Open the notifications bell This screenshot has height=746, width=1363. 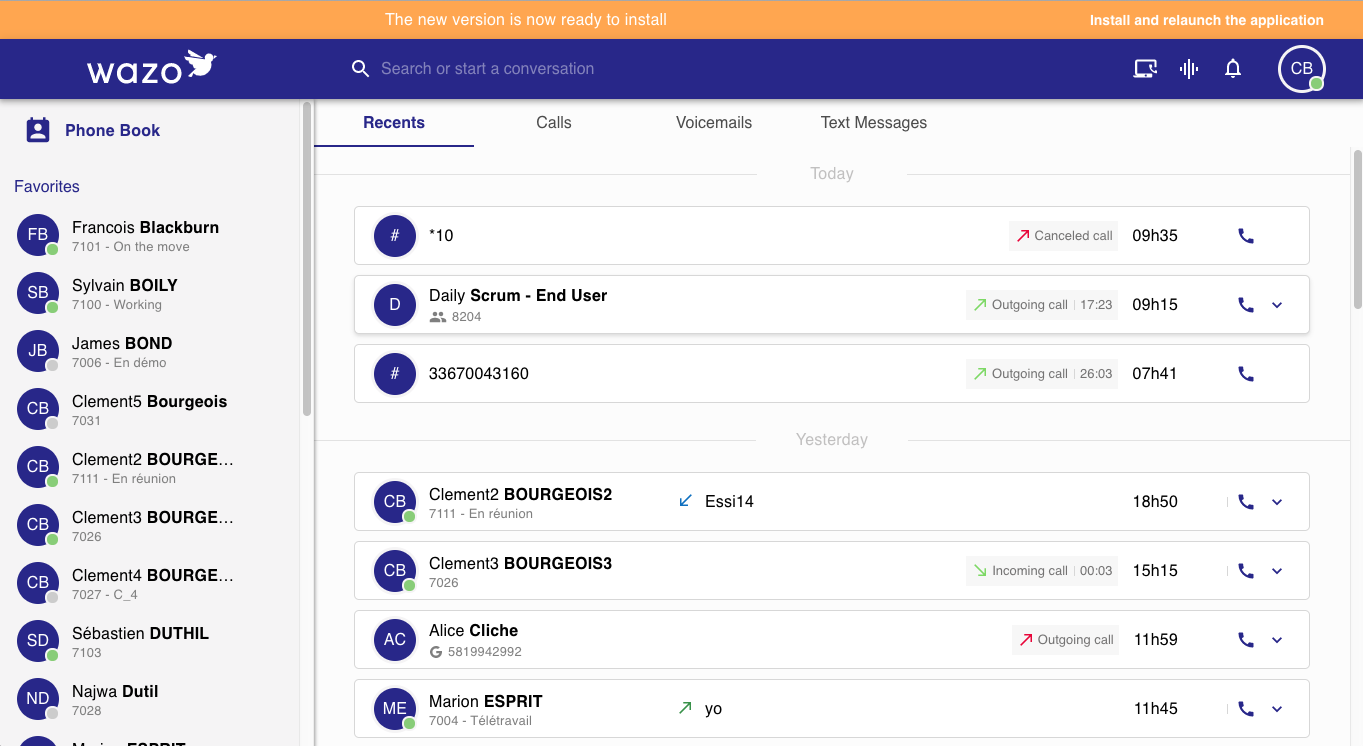coord(1233,69)
